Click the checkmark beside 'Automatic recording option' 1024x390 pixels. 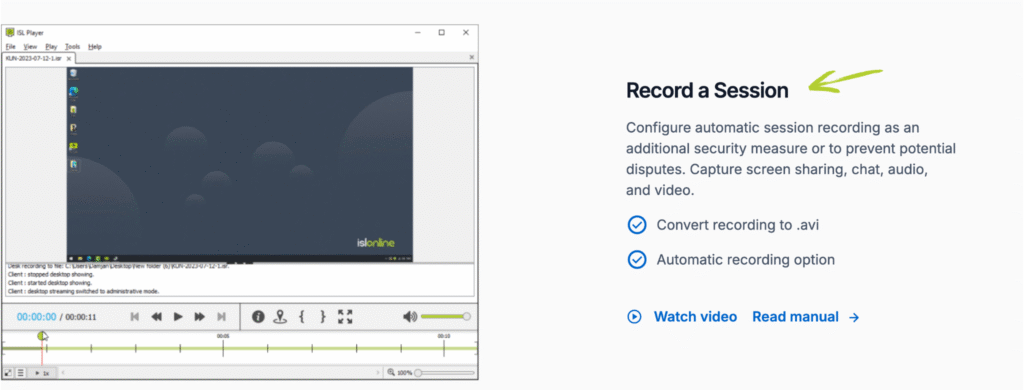click(x=636, y=260)
